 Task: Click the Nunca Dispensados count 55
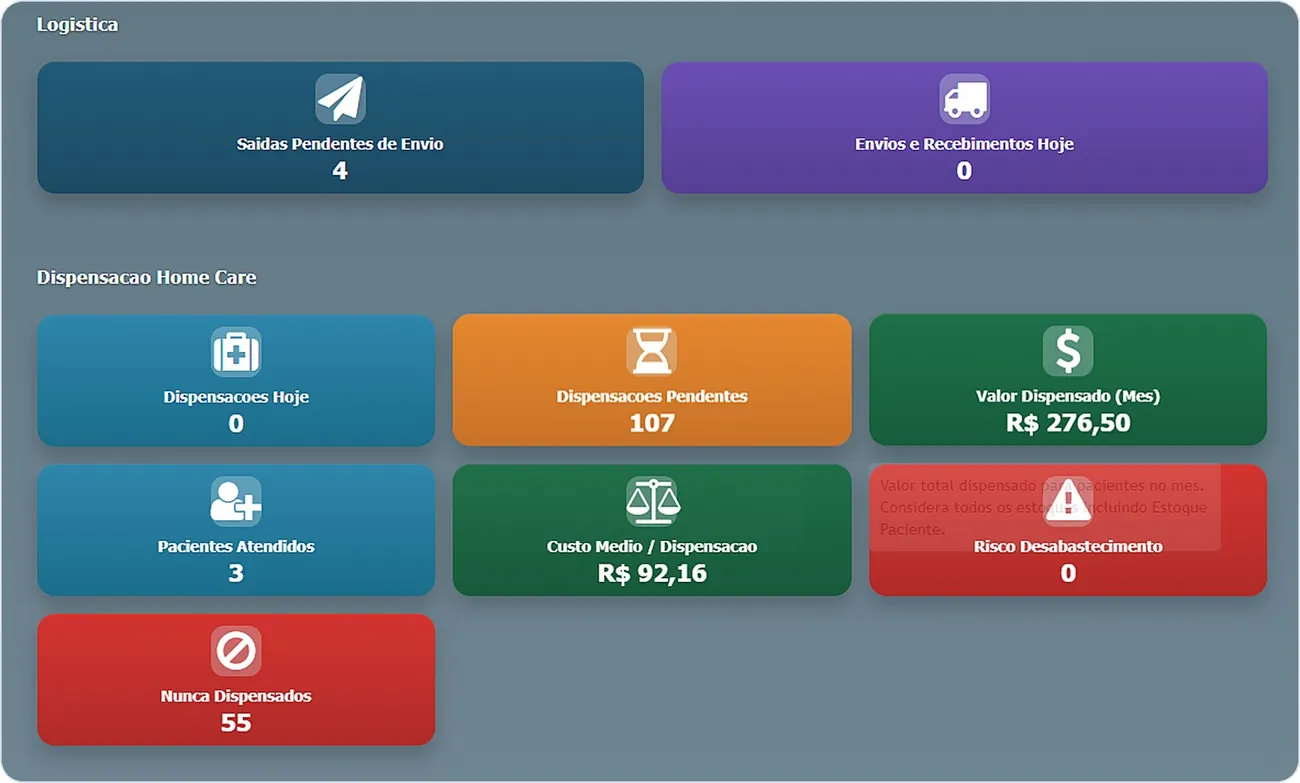click(236, 723)
